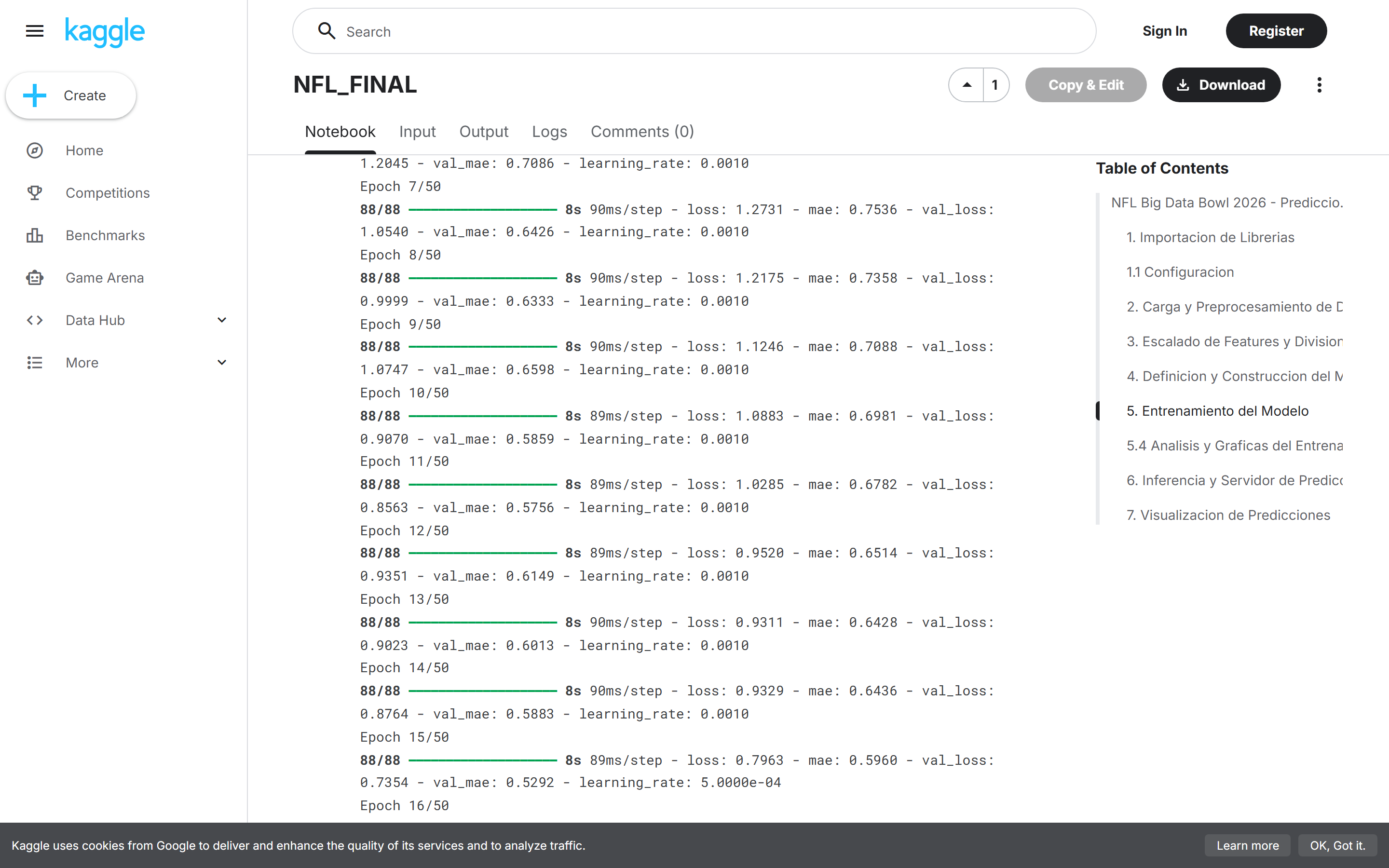Click the Benchmarks bar chart icon

coord(34,235)
